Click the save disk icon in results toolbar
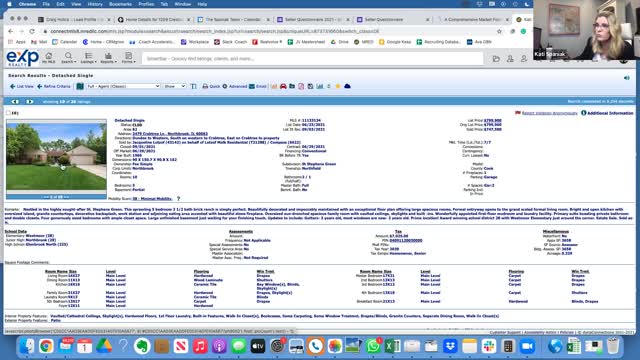This screenshot has height=360, width=640. tap(310, 86)
